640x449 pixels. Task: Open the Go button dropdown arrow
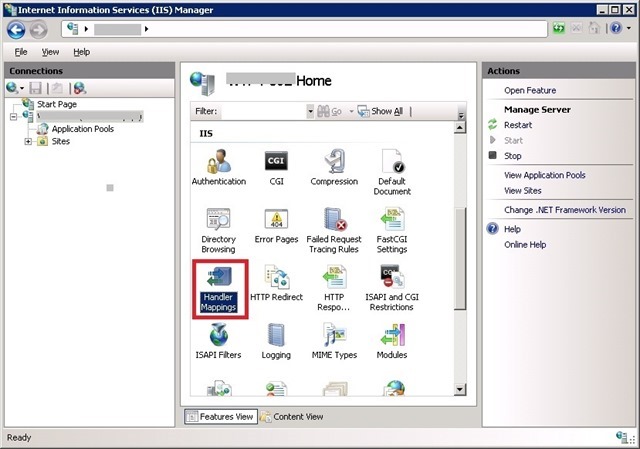(x=351, y=111)
